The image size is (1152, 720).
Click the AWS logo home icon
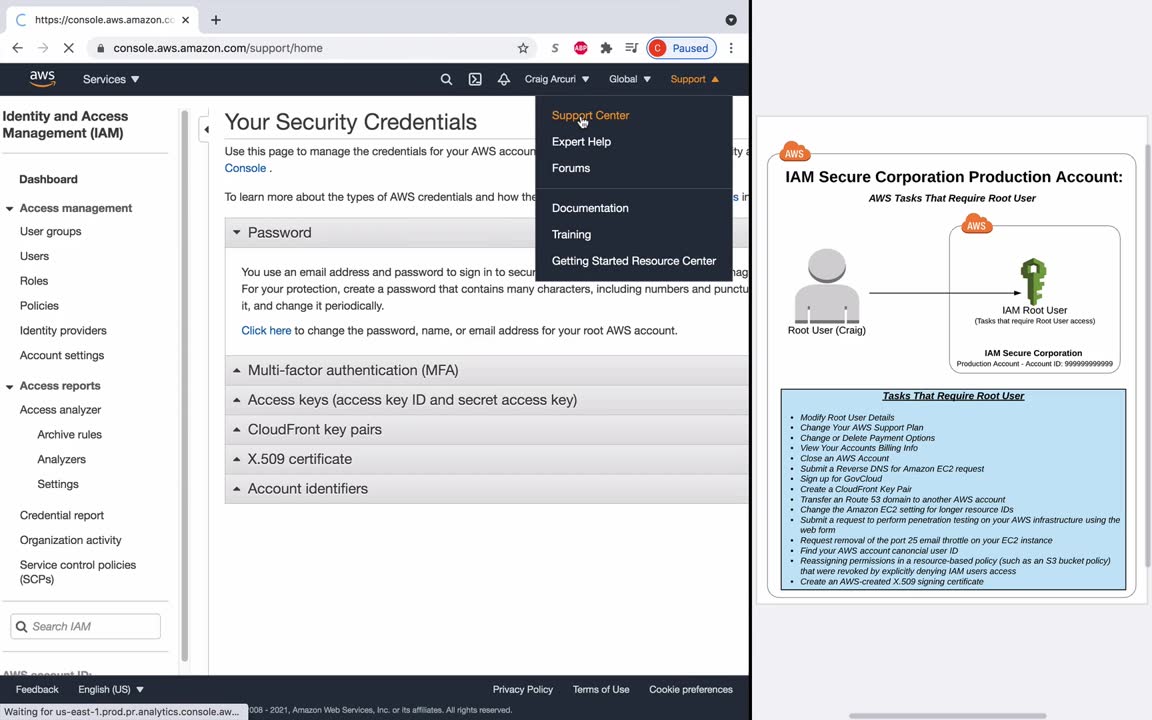tap(42, 79)
